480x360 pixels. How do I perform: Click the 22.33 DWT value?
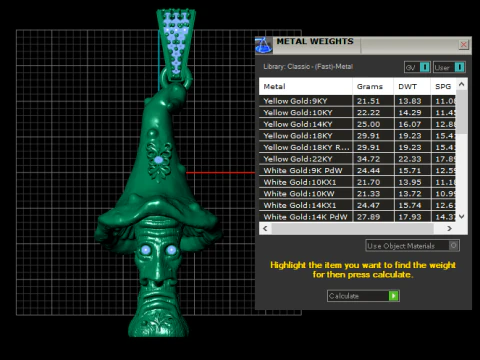coord(410,159)
